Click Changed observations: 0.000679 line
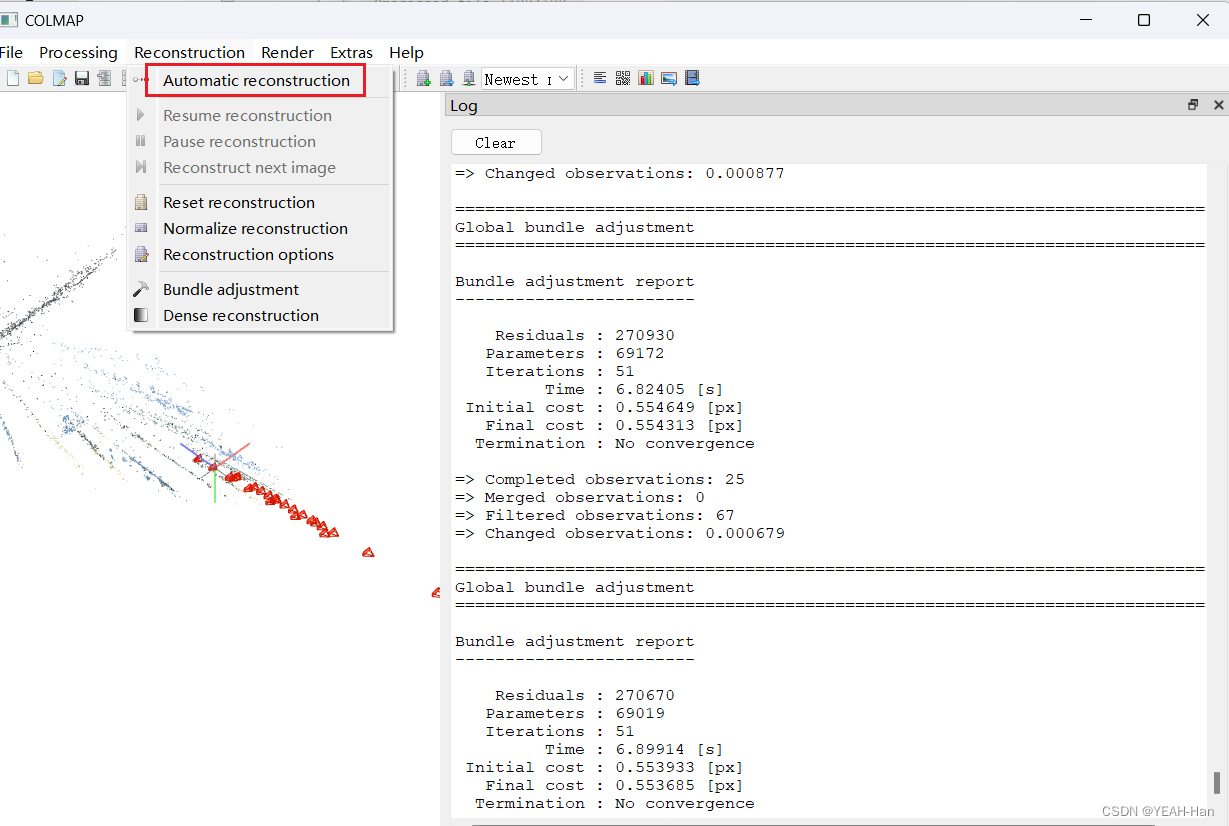Viewport: 1229px width, 826px height. tap(620, 533)
